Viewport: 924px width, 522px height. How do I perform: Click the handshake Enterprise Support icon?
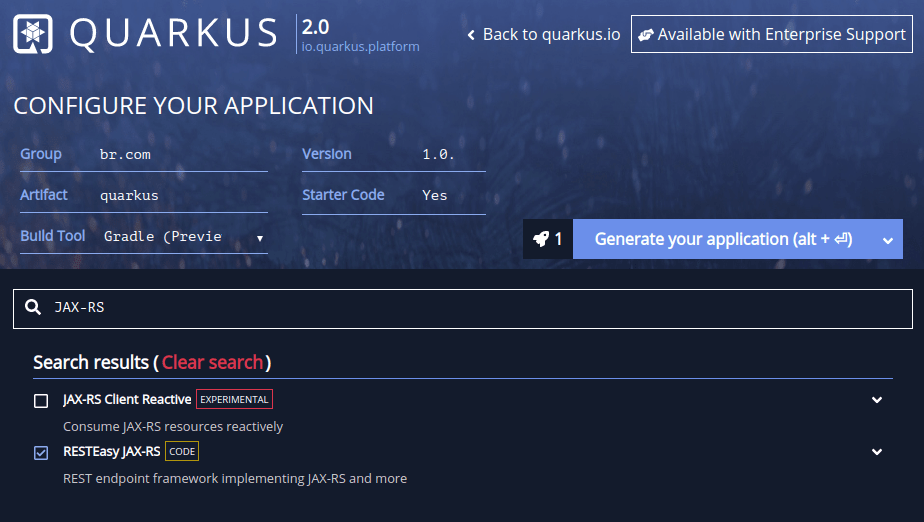pyautogui.click(x=646, y=35)
